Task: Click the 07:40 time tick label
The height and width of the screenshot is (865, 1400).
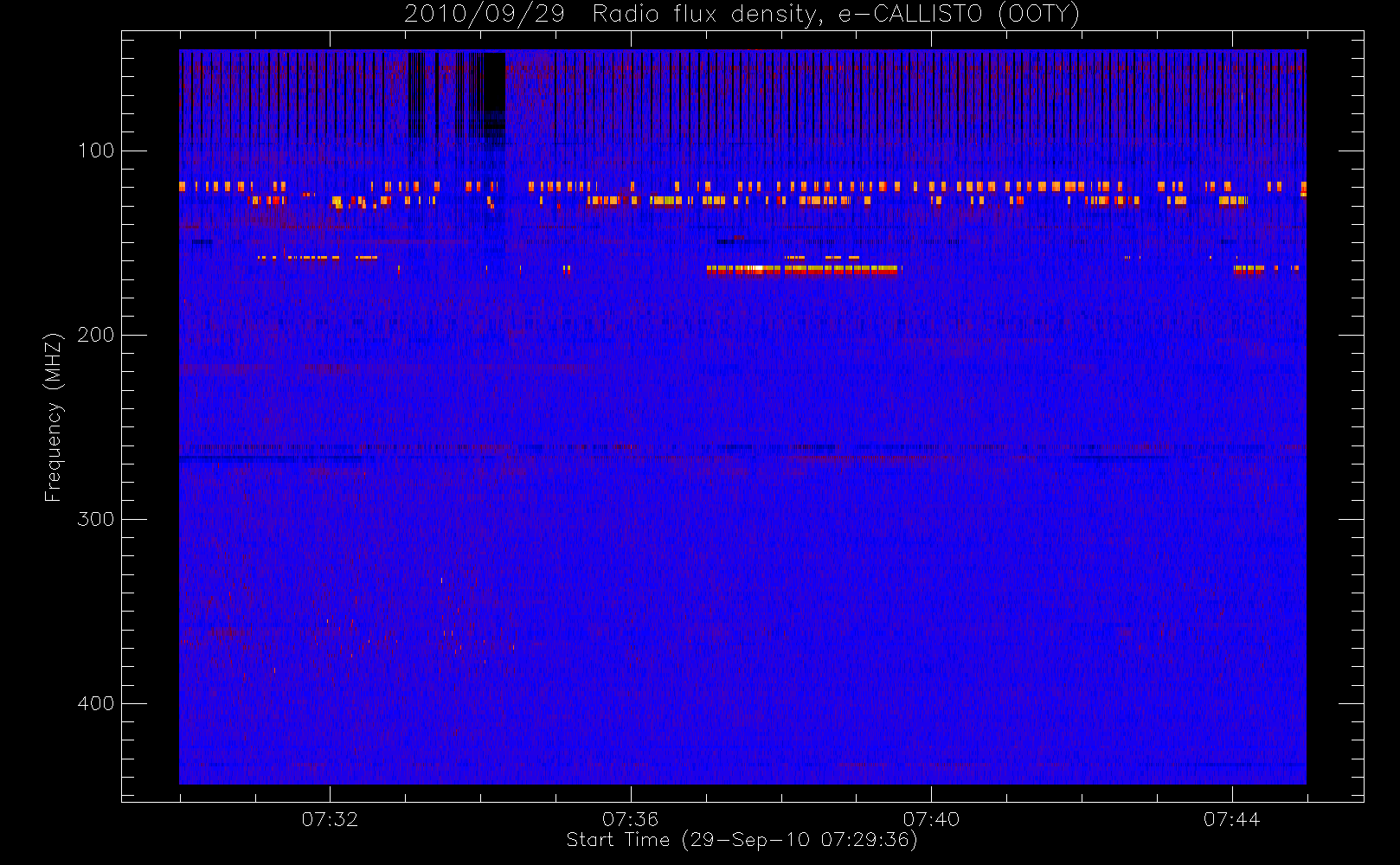Action: click(931, 819)
